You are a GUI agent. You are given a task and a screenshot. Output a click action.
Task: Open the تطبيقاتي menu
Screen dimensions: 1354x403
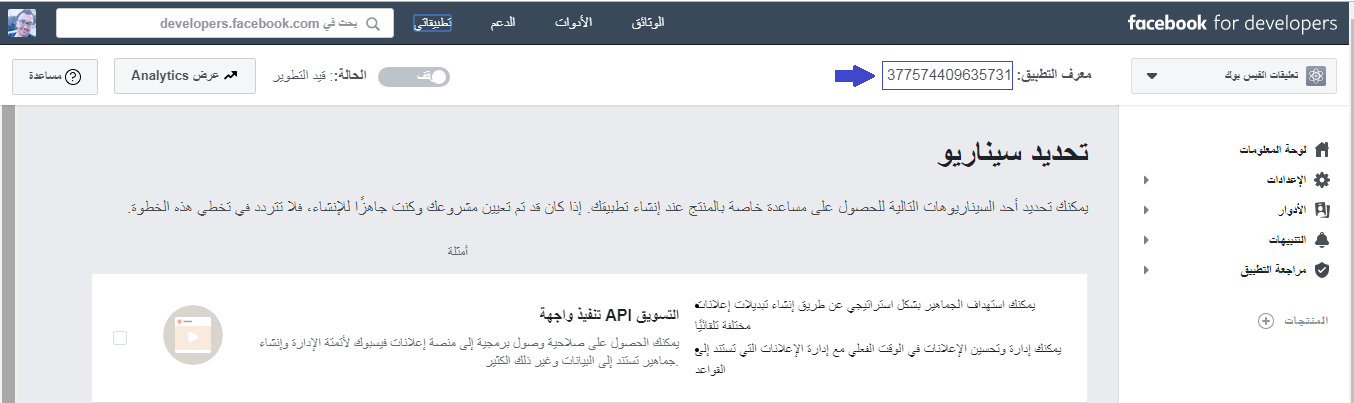click(x=432, y=23)
